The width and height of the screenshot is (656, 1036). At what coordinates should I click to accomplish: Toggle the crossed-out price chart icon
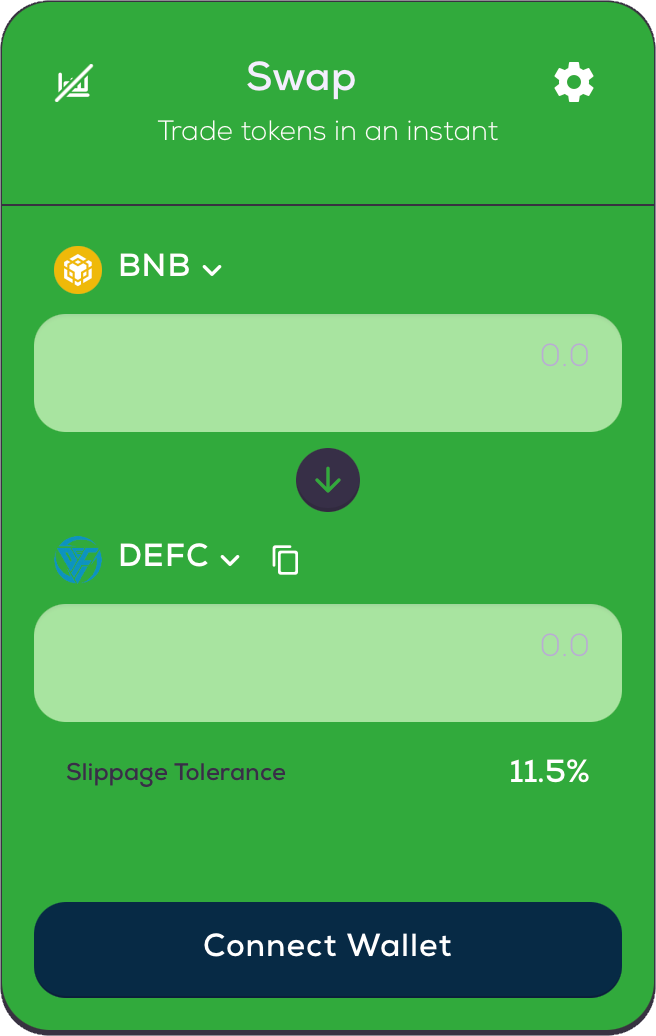click(74, 83)
